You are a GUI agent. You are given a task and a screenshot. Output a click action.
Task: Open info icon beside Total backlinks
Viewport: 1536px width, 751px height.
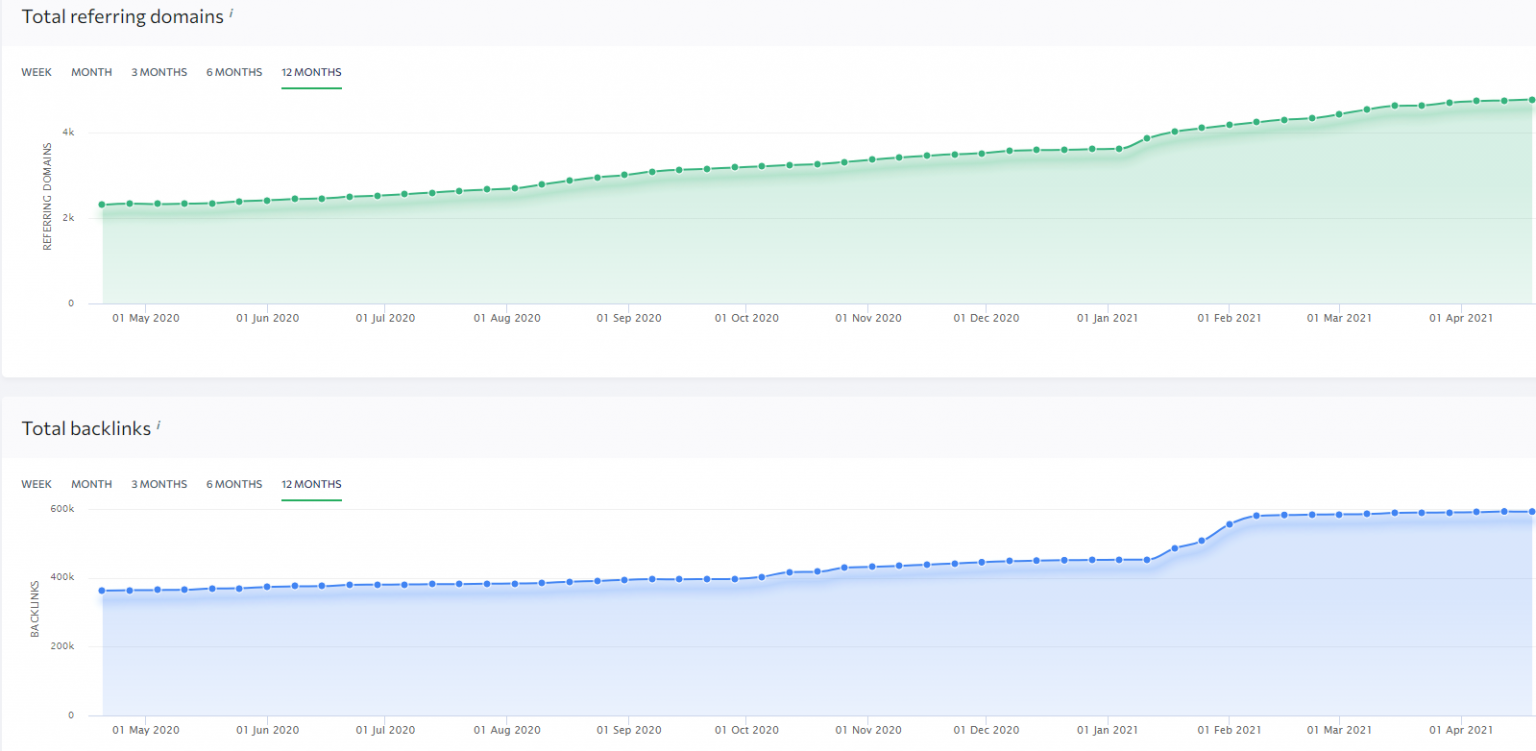(158, 425)
